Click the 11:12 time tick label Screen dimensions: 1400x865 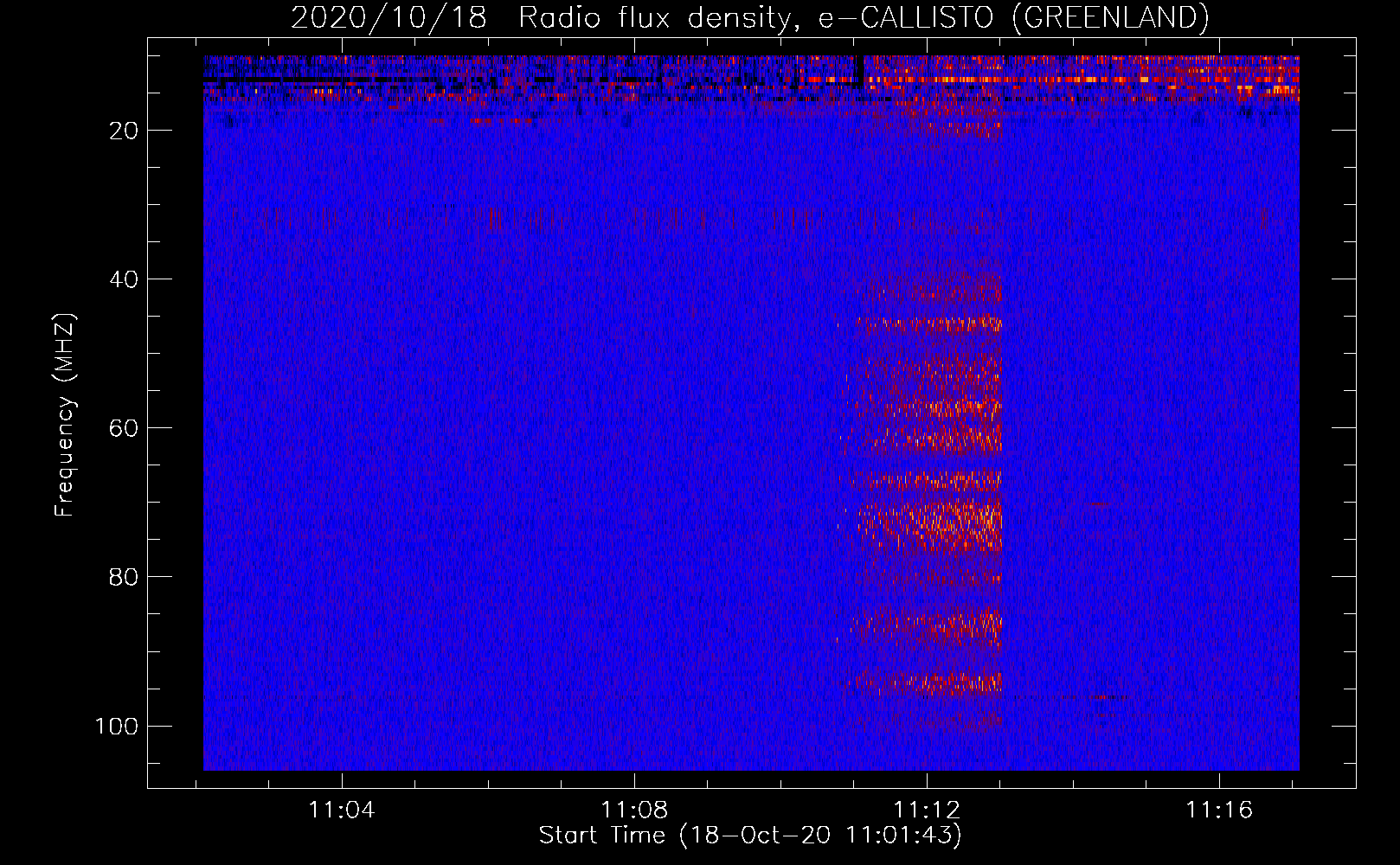pyautogui.click(x=927, y=811)
